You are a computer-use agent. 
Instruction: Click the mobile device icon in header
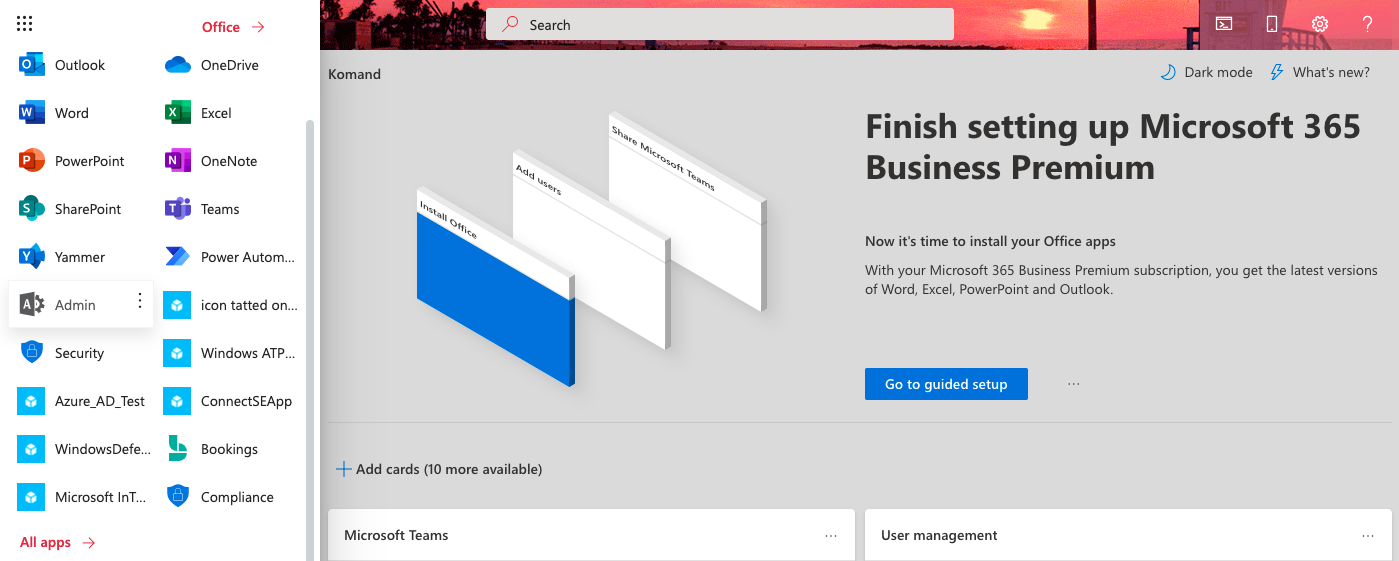coord(1272,24)
